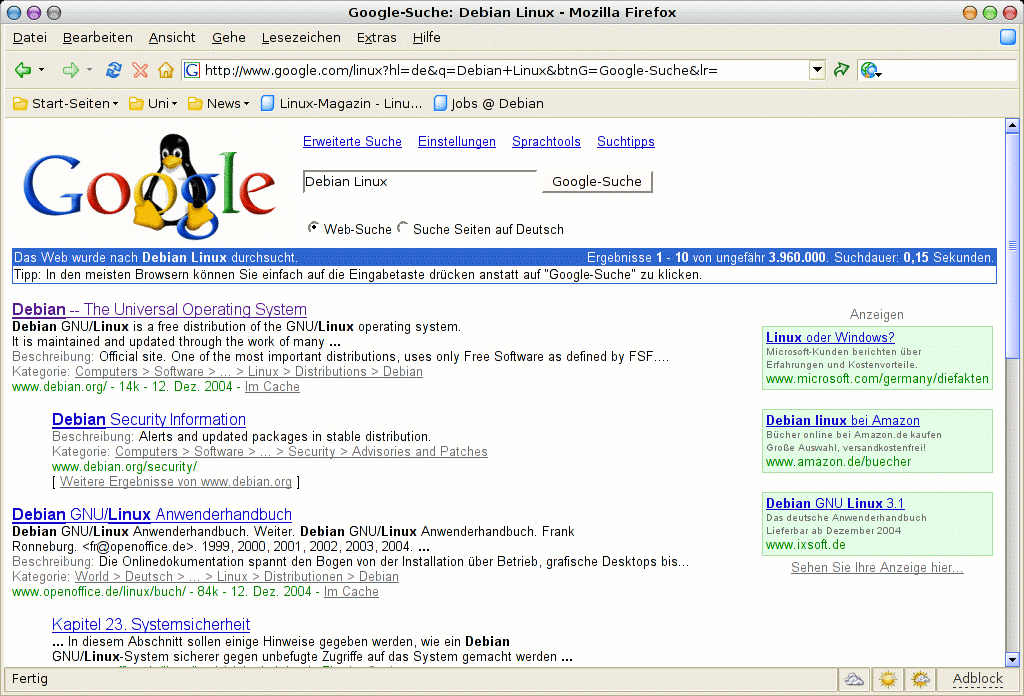Viewport: 1024px width, 696px height.
Task: Open the Ansicht menu
Action: point(172,38)
